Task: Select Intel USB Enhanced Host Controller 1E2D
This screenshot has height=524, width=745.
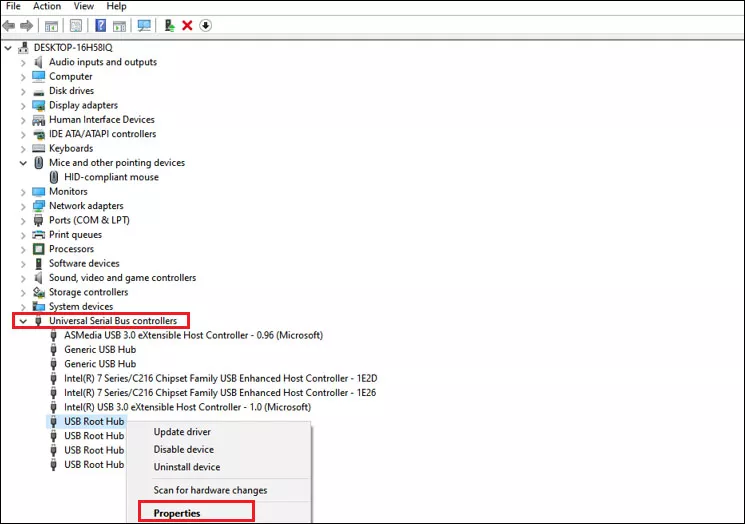Action: [220, 379]
